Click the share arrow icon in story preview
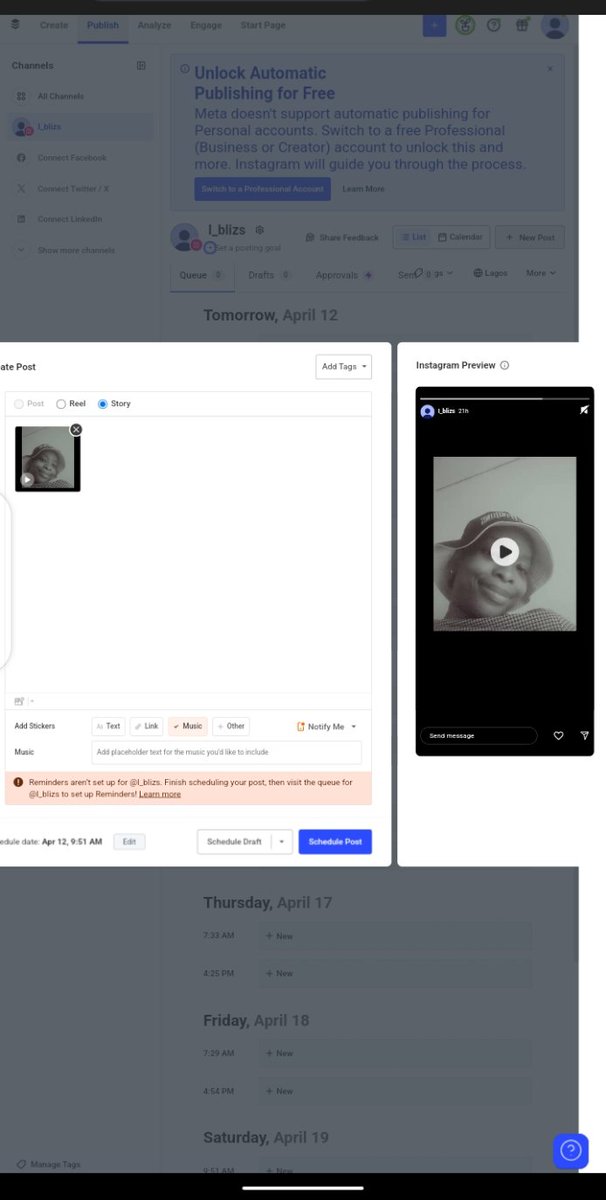The image size is (606, 1200). click(584, 735)
